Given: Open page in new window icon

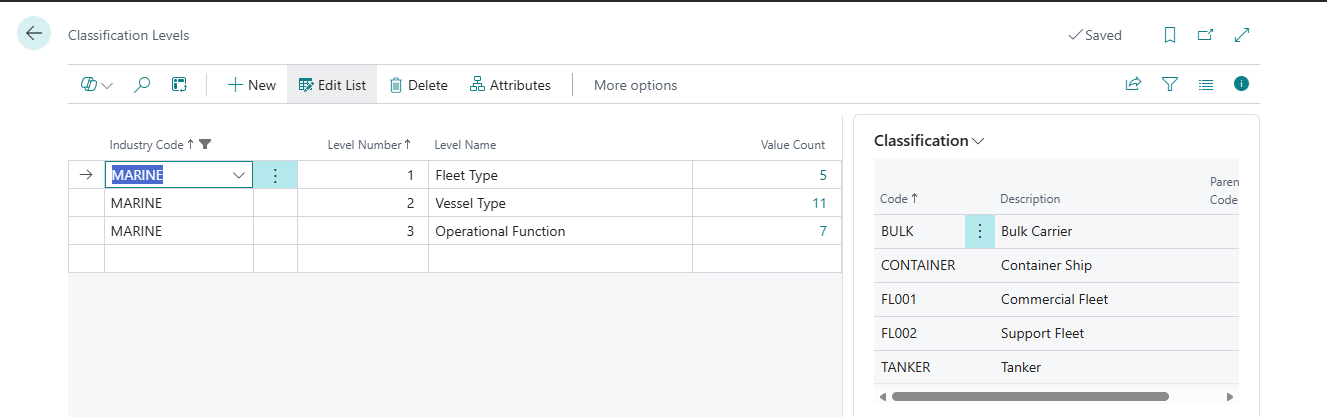Looking at the screenshot, I should (1205, 35).
